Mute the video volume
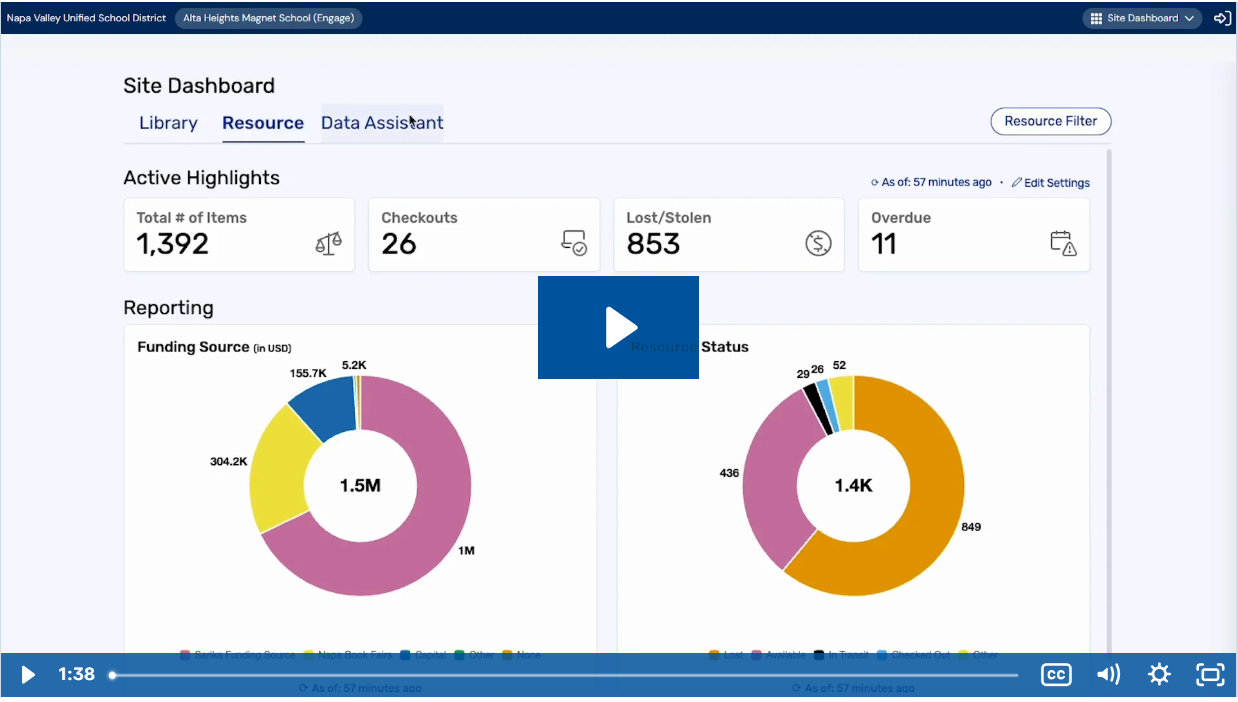Screen dimensions: 1238x702 (x=1108, y=675)
